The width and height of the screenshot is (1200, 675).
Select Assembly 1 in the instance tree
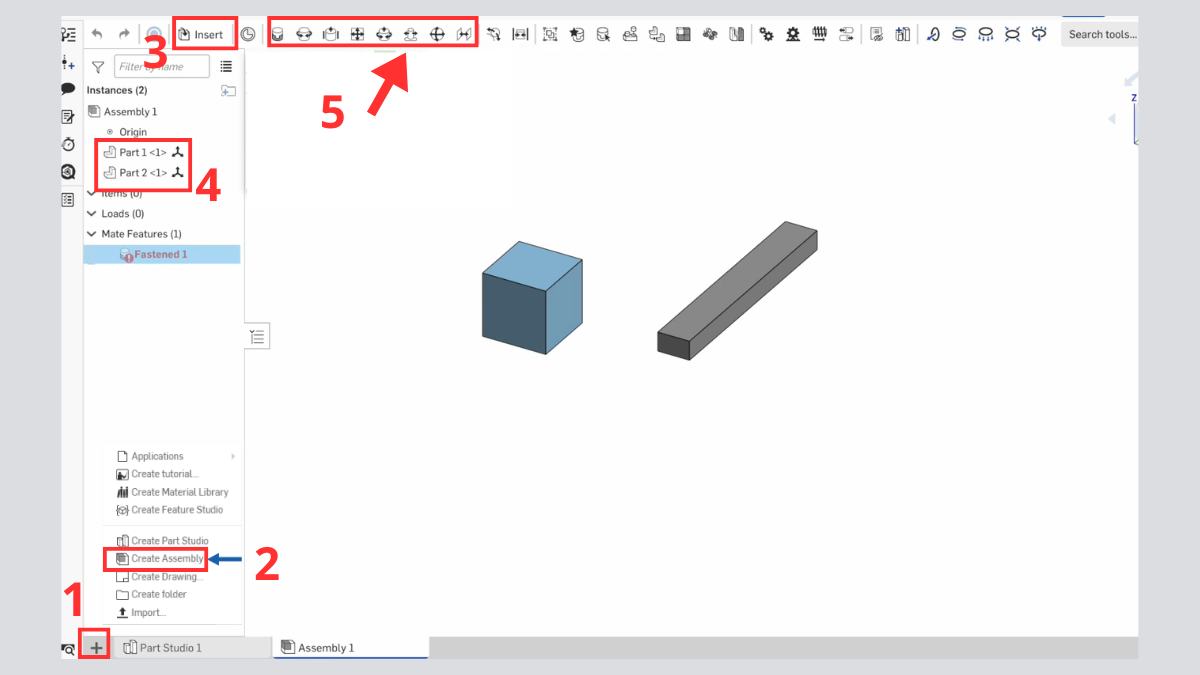130,111
